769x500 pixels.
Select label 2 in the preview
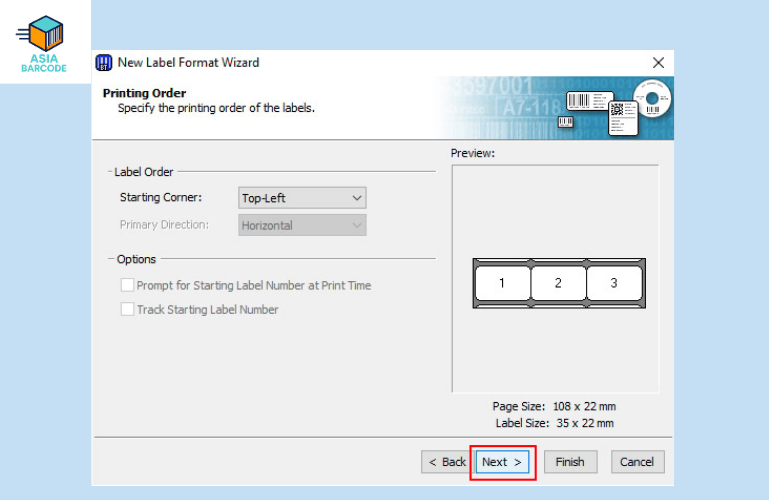(558, 283)
